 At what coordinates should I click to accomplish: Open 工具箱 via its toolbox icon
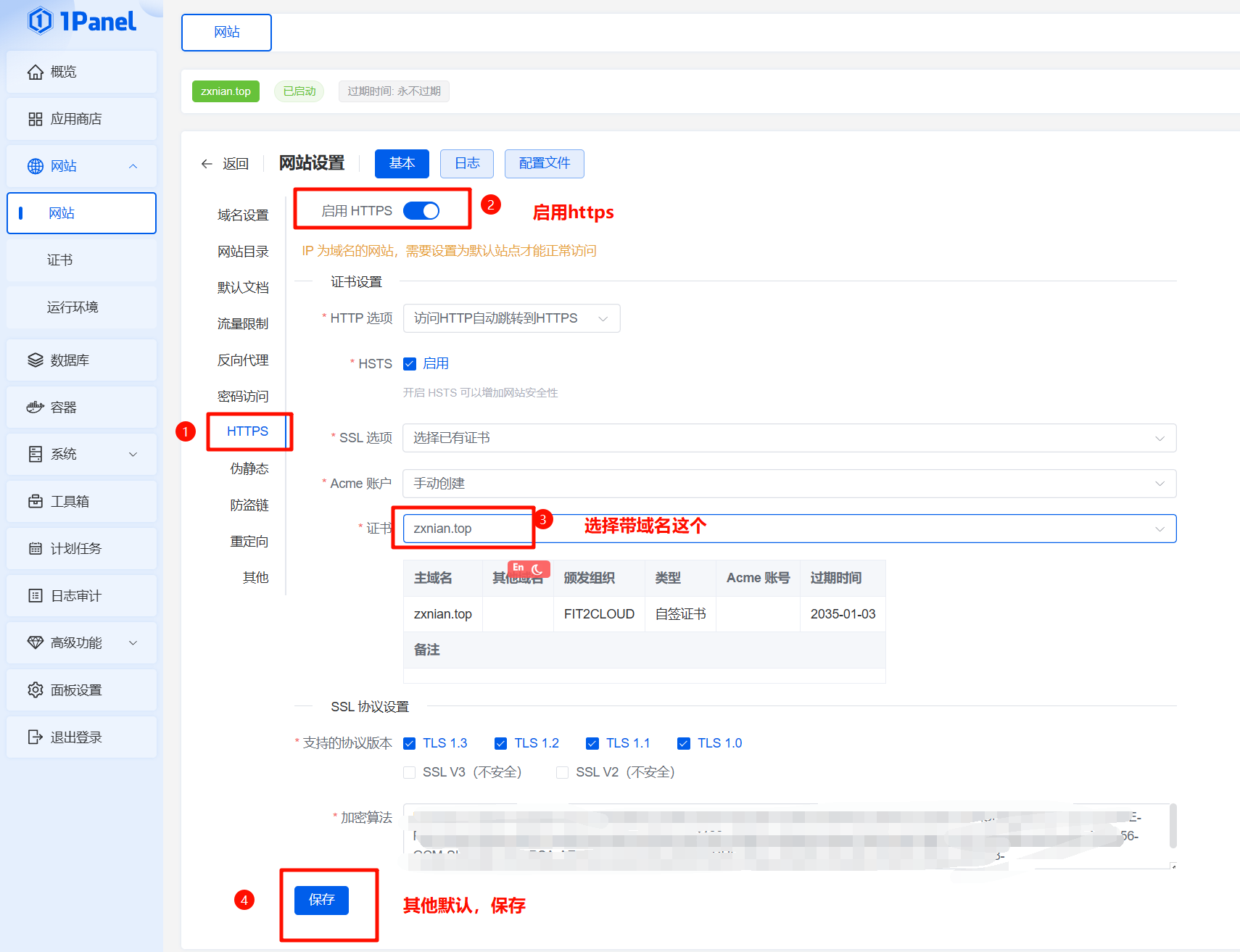point(35,502)
